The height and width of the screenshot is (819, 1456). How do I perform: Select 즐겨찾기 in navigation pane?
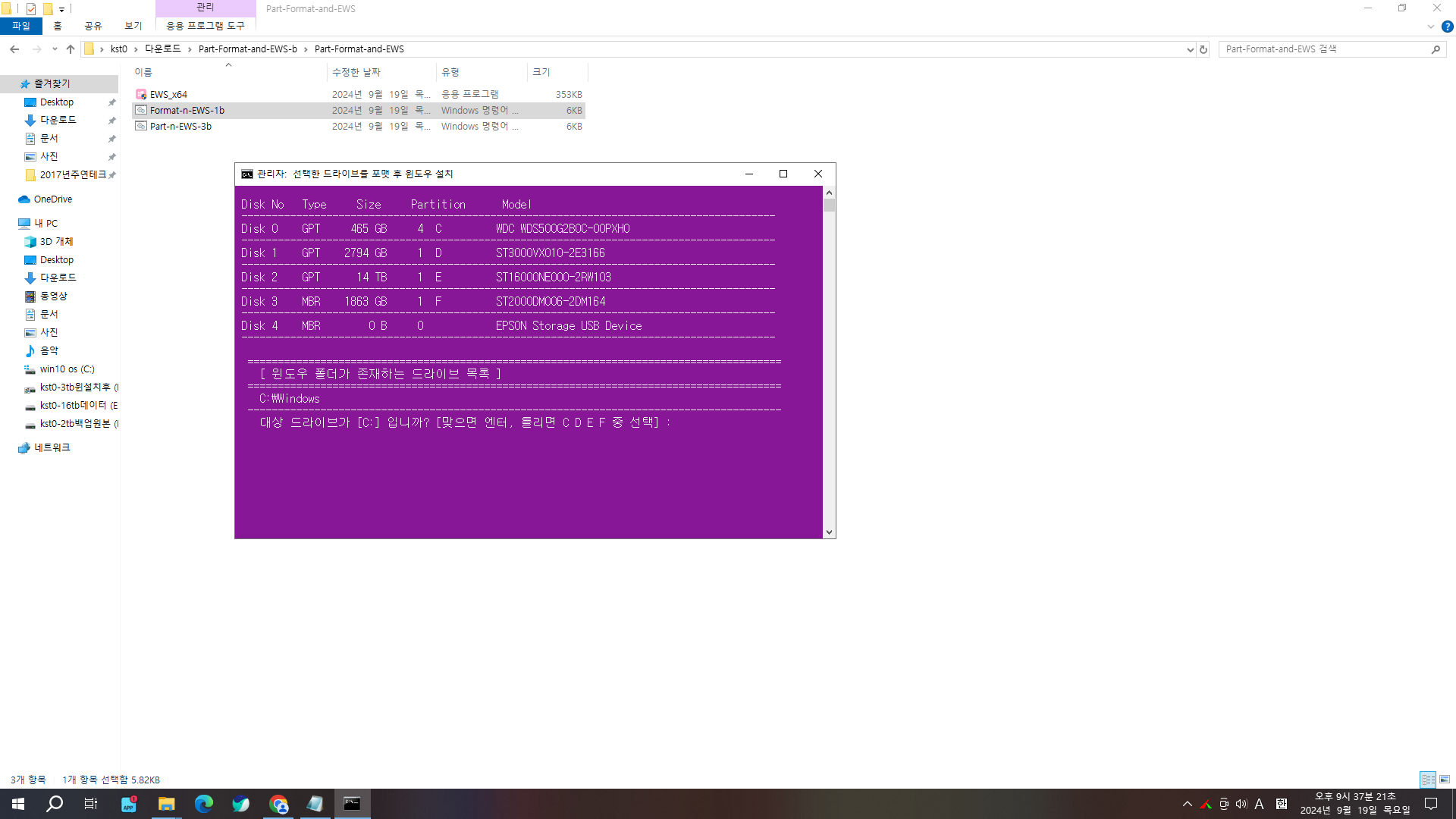pos(52,84)
